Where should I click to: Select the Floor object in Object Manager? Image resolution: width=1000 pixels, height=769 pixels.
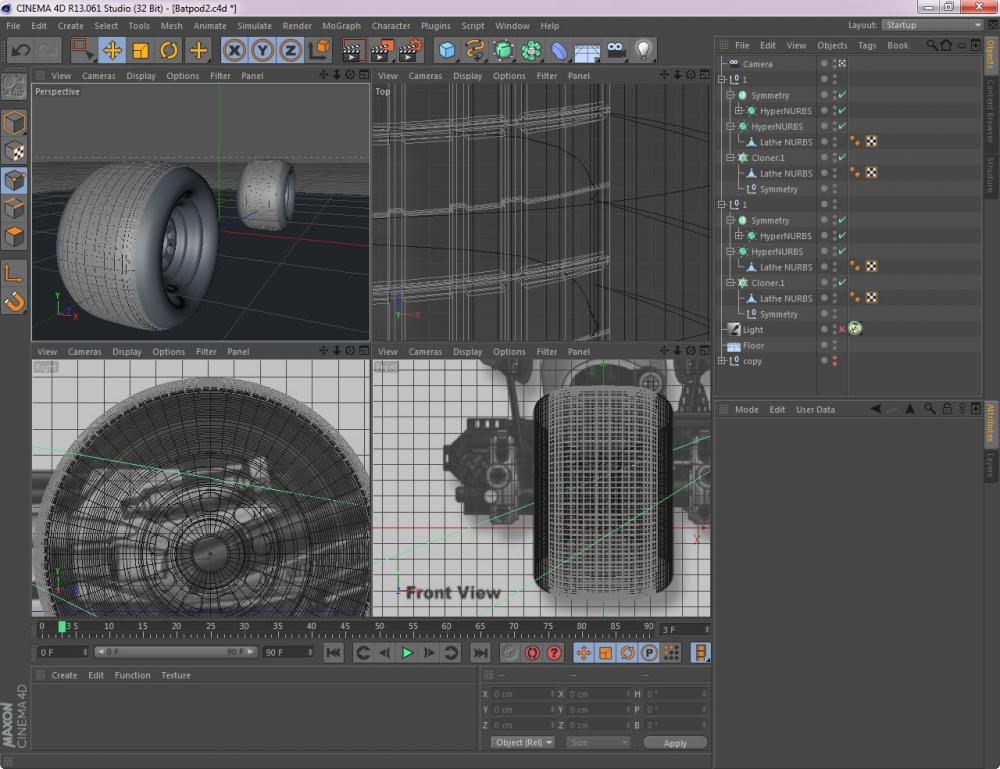pos(753,345)
